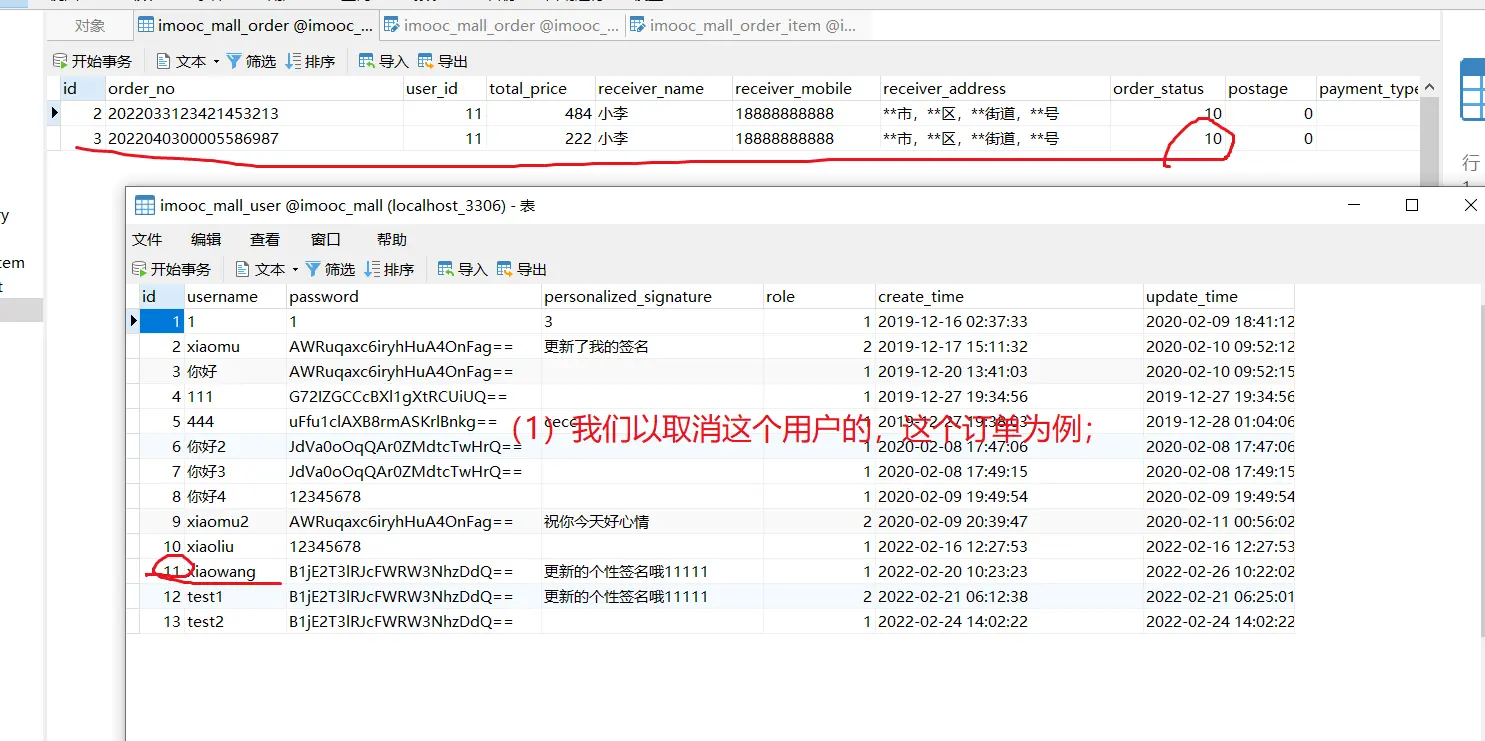The width and height of the screenshot is (1485, 741).
Task: Start a transaction in the imooc_mall_order window
Action: tap(92, 61)
